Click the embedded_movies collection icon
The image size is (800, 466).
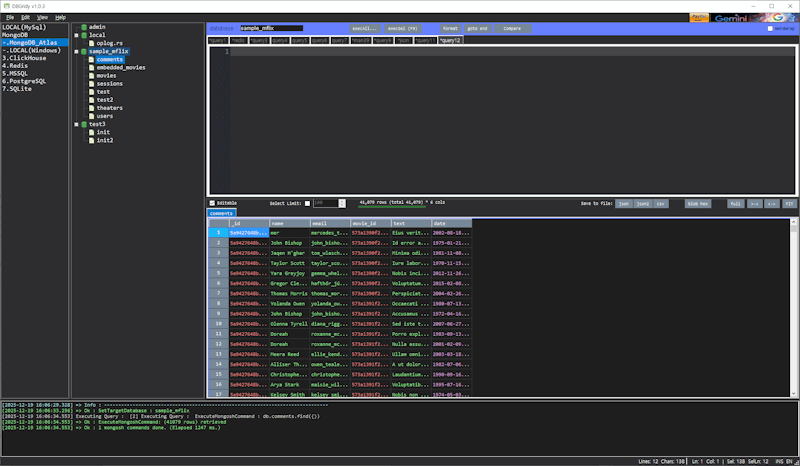pyautogui.click(x=92, y=67)
